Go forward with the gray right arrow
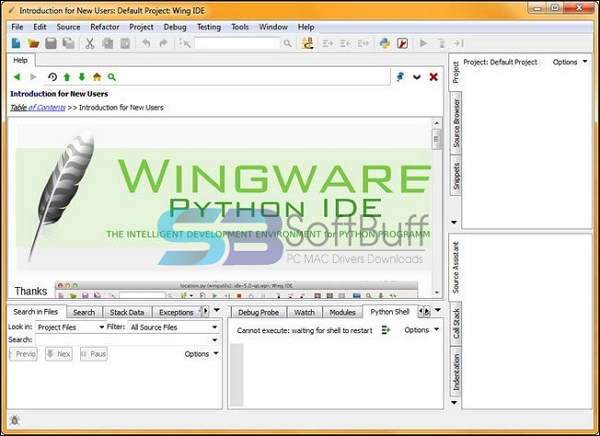Screen dimensions: 600x436 pos(33,77)
